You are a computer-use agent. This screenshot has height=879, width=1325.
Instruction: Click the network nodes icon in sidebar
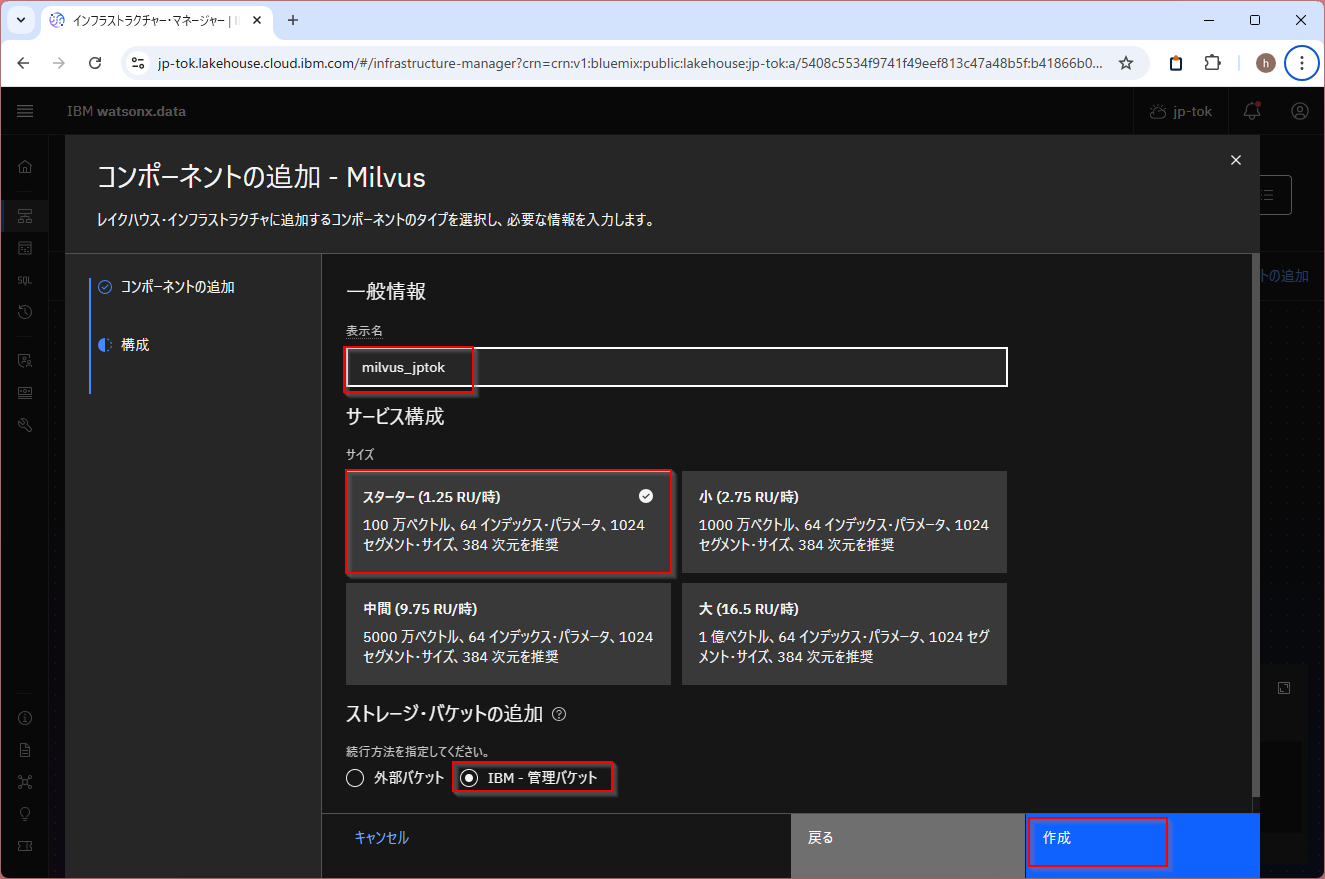click(x=25, y=781)
